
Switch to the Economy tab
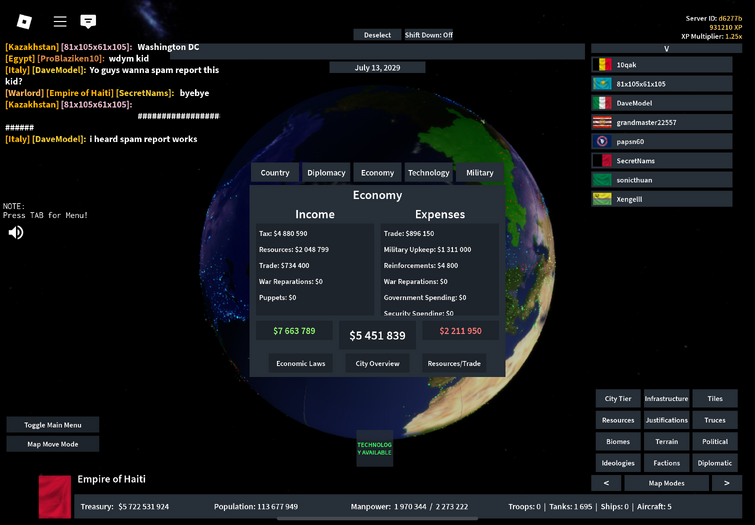click(x=378, y=172)
